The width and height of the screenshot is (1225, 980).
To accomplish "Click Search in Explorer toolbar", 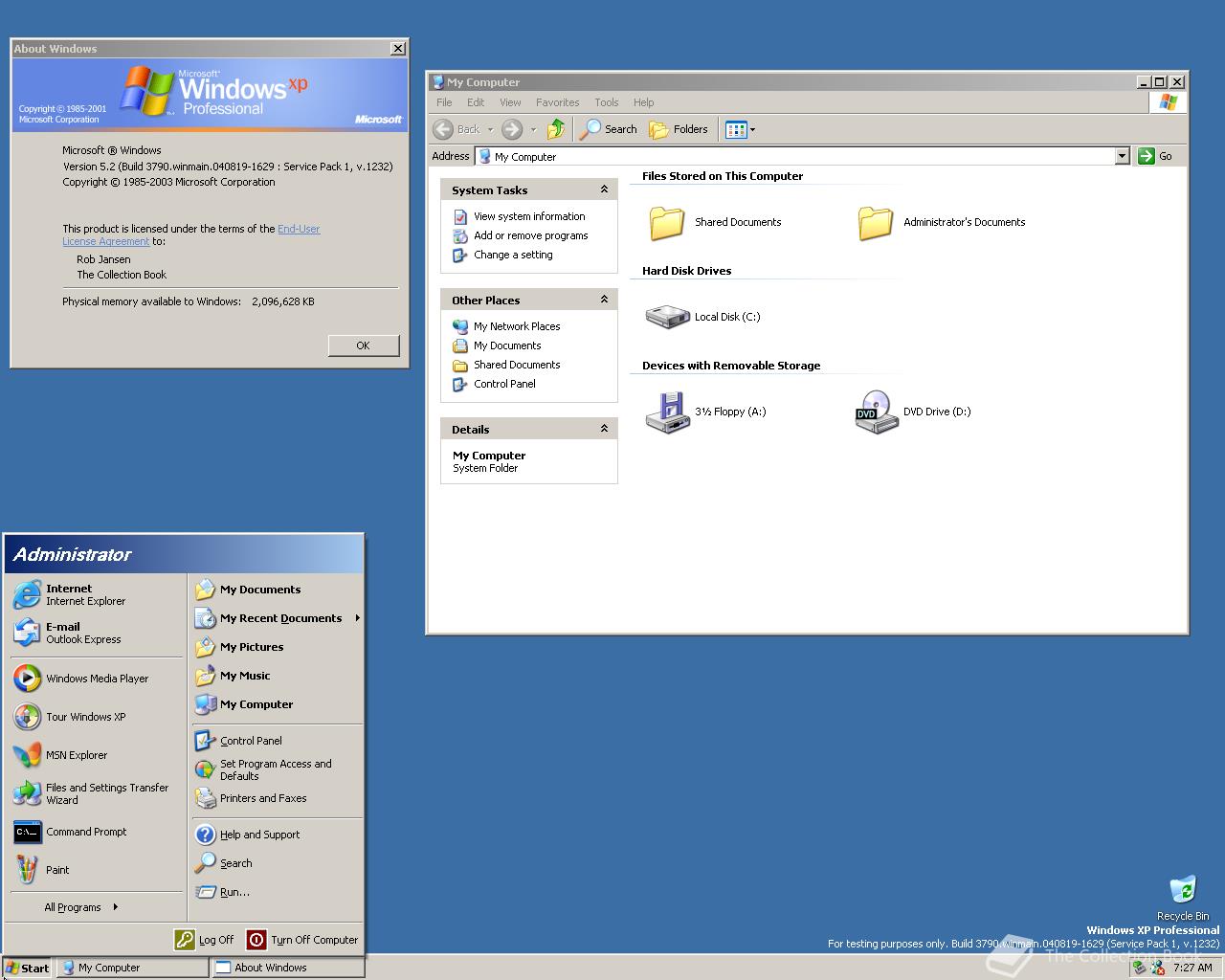I will (609, 129).
